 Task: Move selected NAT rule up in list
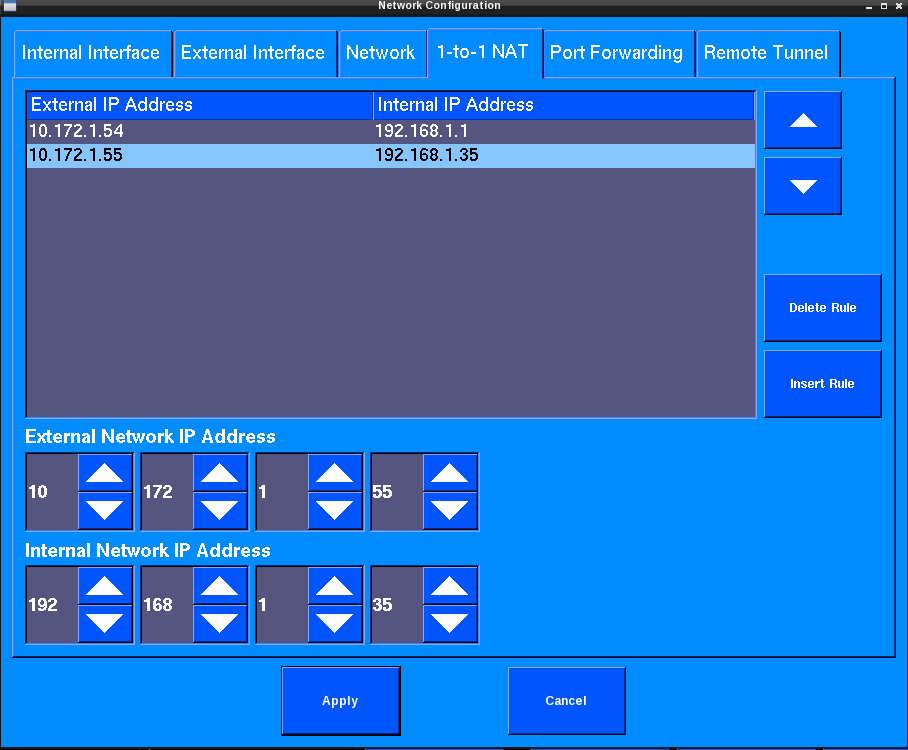point(802,120)
